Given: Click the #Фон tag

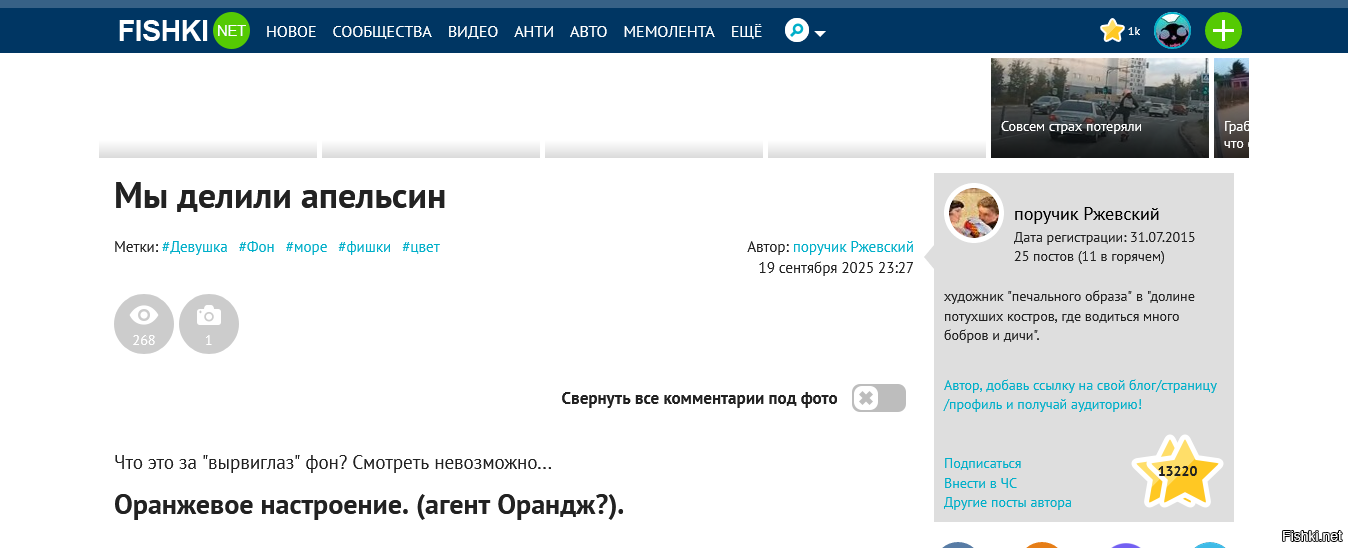Looking at the screenshot, I should click(257, 247).
